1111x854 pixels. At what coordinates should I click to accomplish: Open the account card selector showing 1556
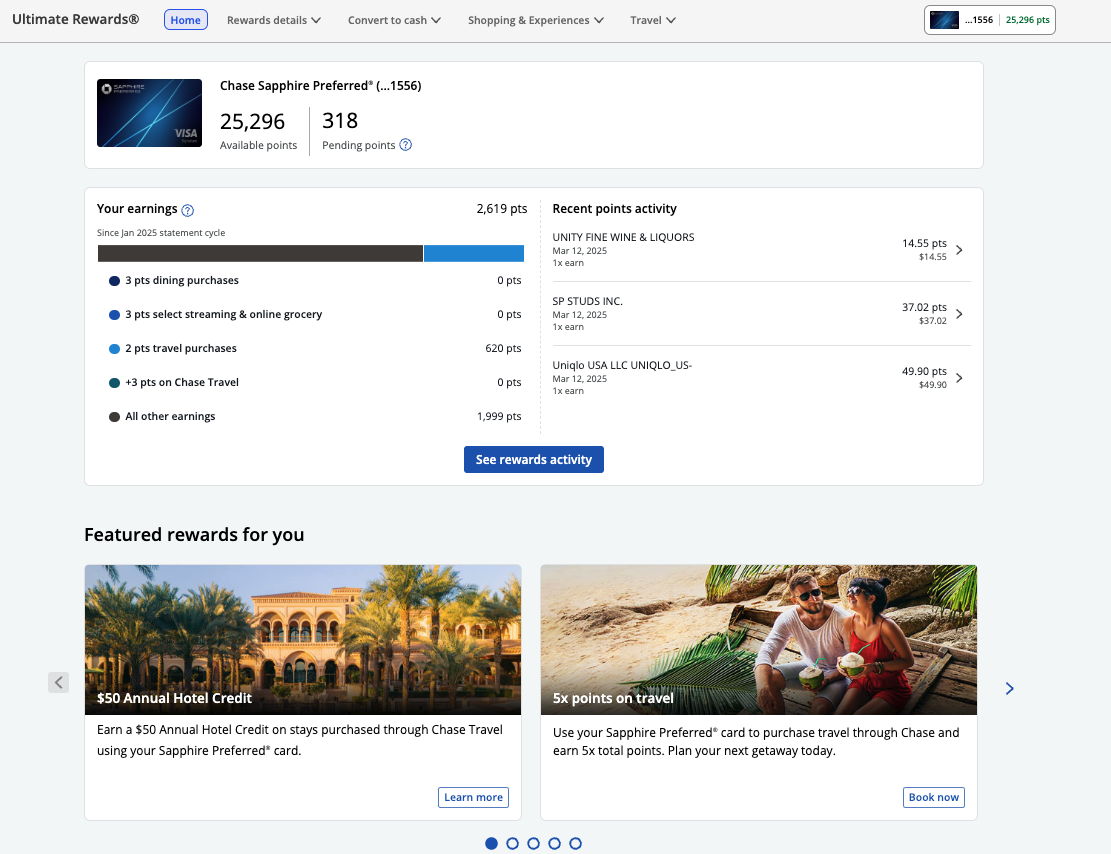pyautogui.click(x=989, y=20)
